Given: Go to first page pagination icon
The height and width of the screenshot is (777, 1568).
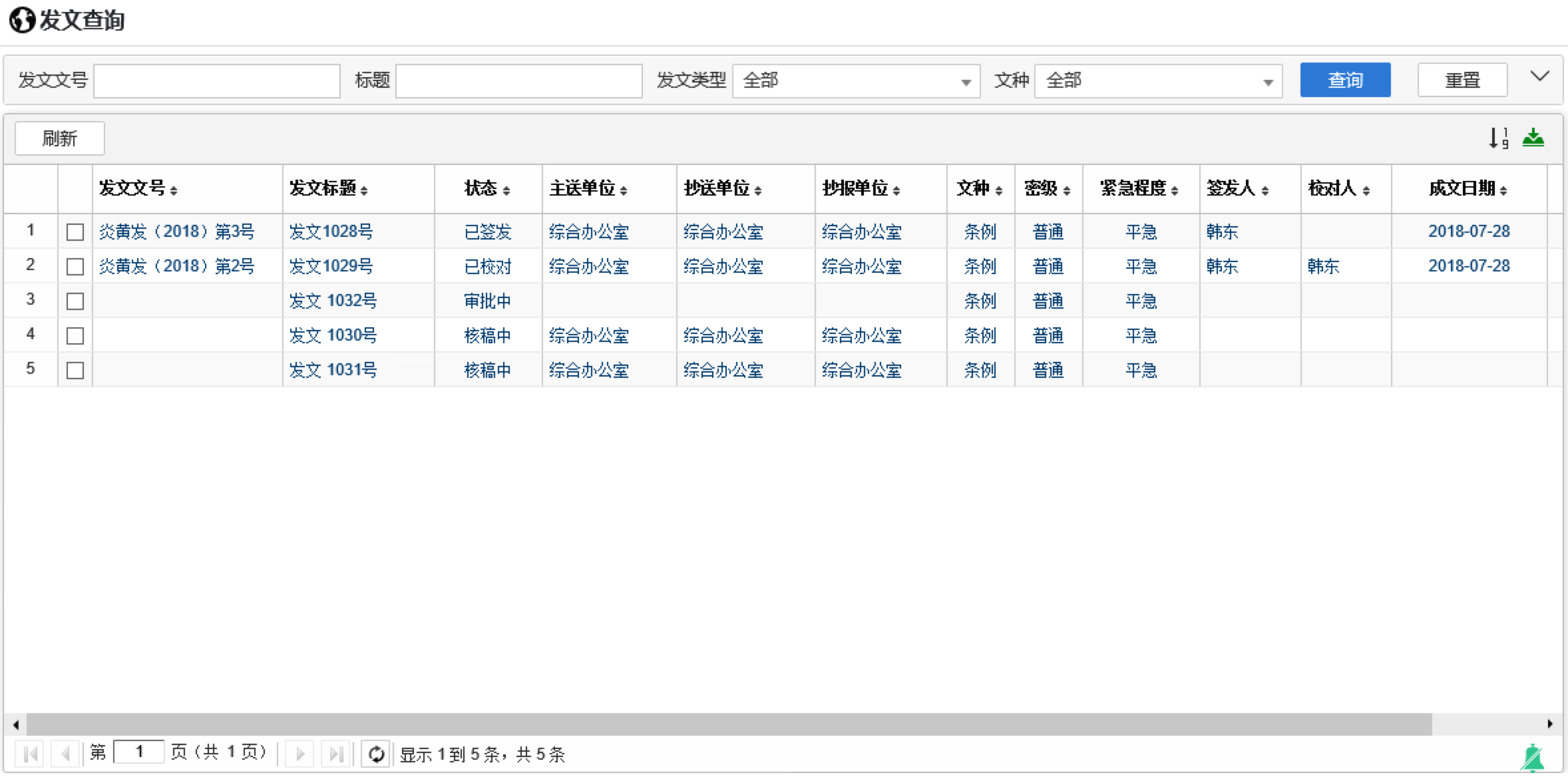Looking at the screenshot, I should 31,754.
